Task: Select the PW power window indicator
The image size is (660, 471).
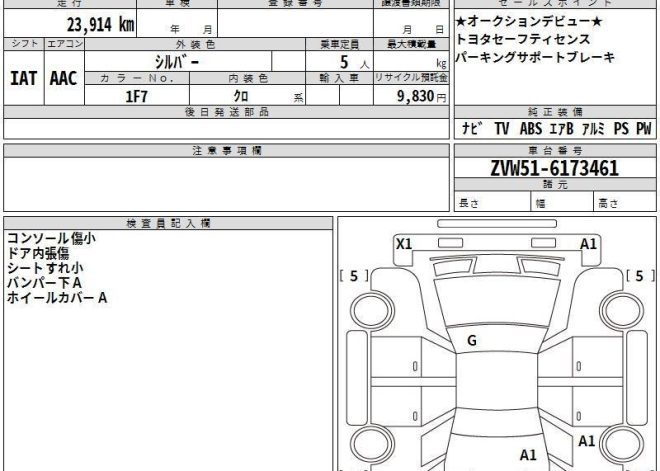Action: (x=643, y=128)
